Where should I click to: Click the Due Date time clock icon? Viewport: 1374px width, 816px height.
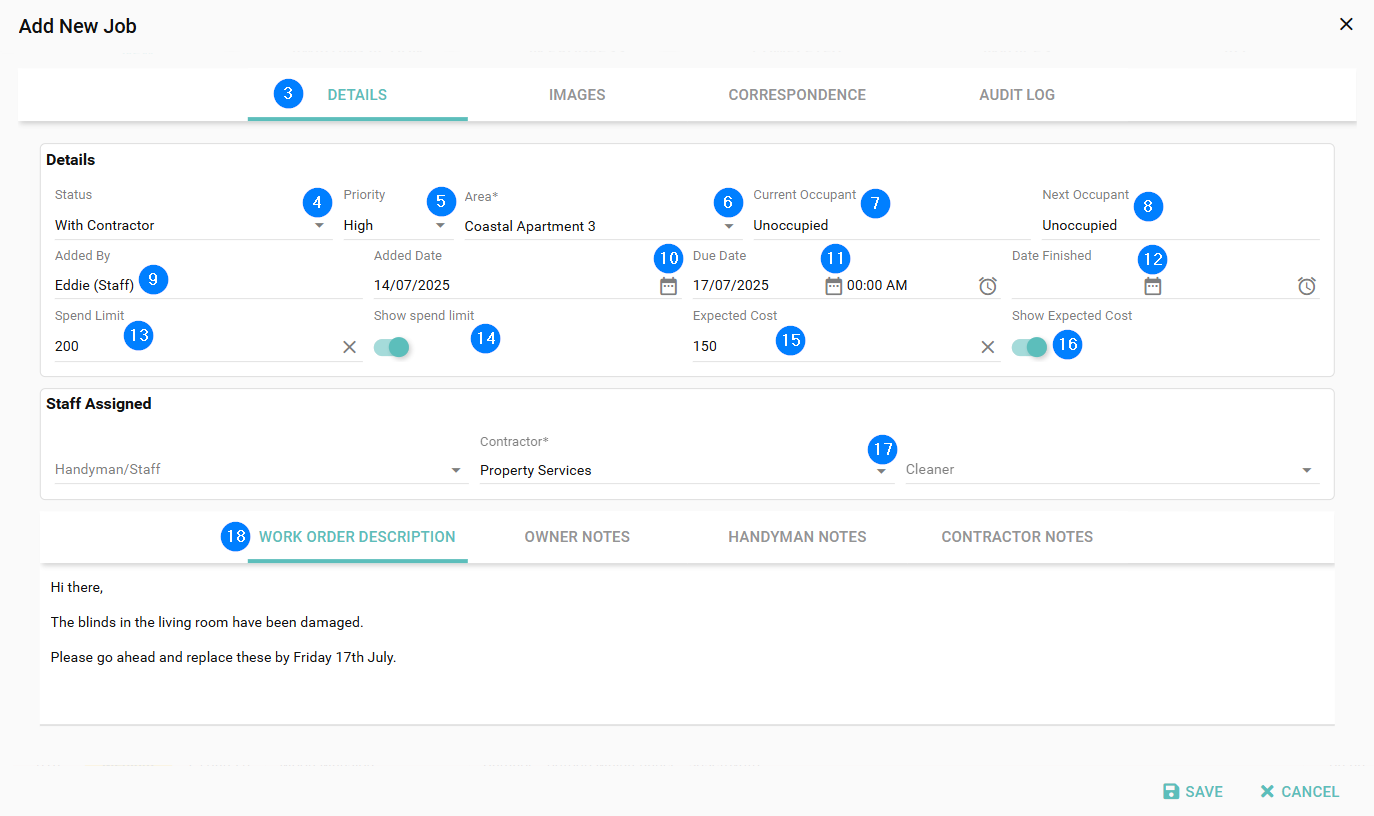tap(987, 286)
